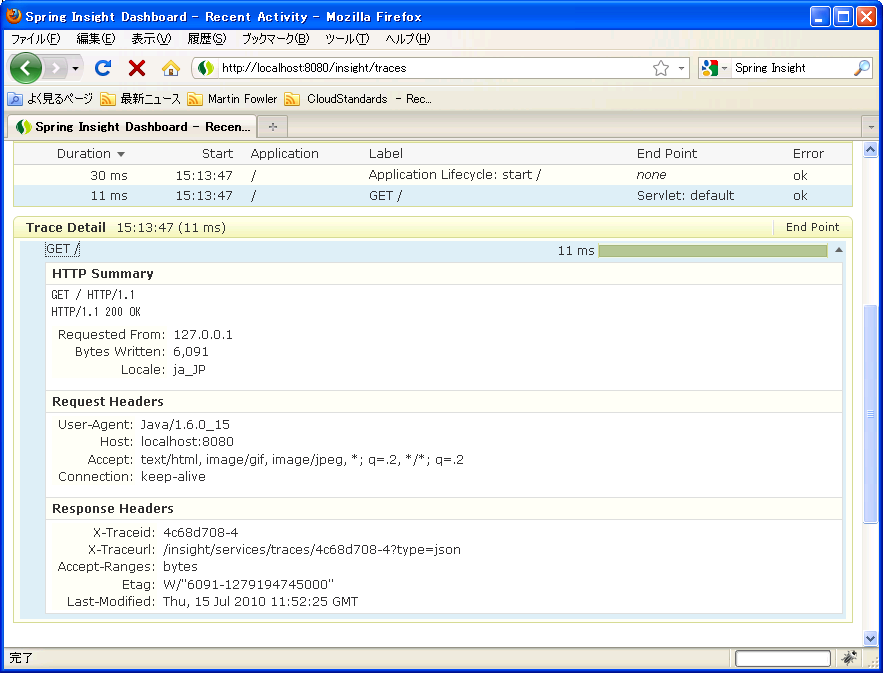Open the back/forward history dropdown arrow
The image size is (883, 673).
pos(75,69)
